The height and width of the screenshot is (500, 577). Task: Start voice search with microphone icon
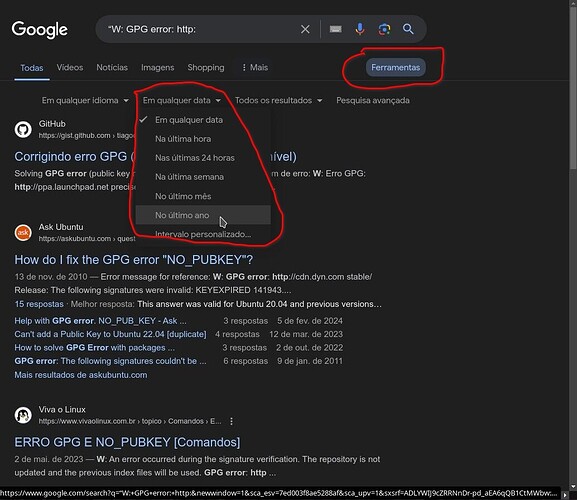coord(360,29)
